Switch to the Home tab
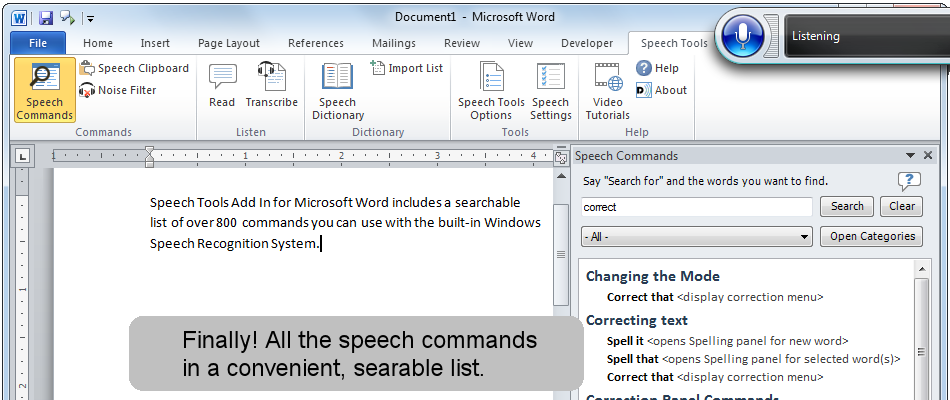950x400 pixels. pos(98,43)
